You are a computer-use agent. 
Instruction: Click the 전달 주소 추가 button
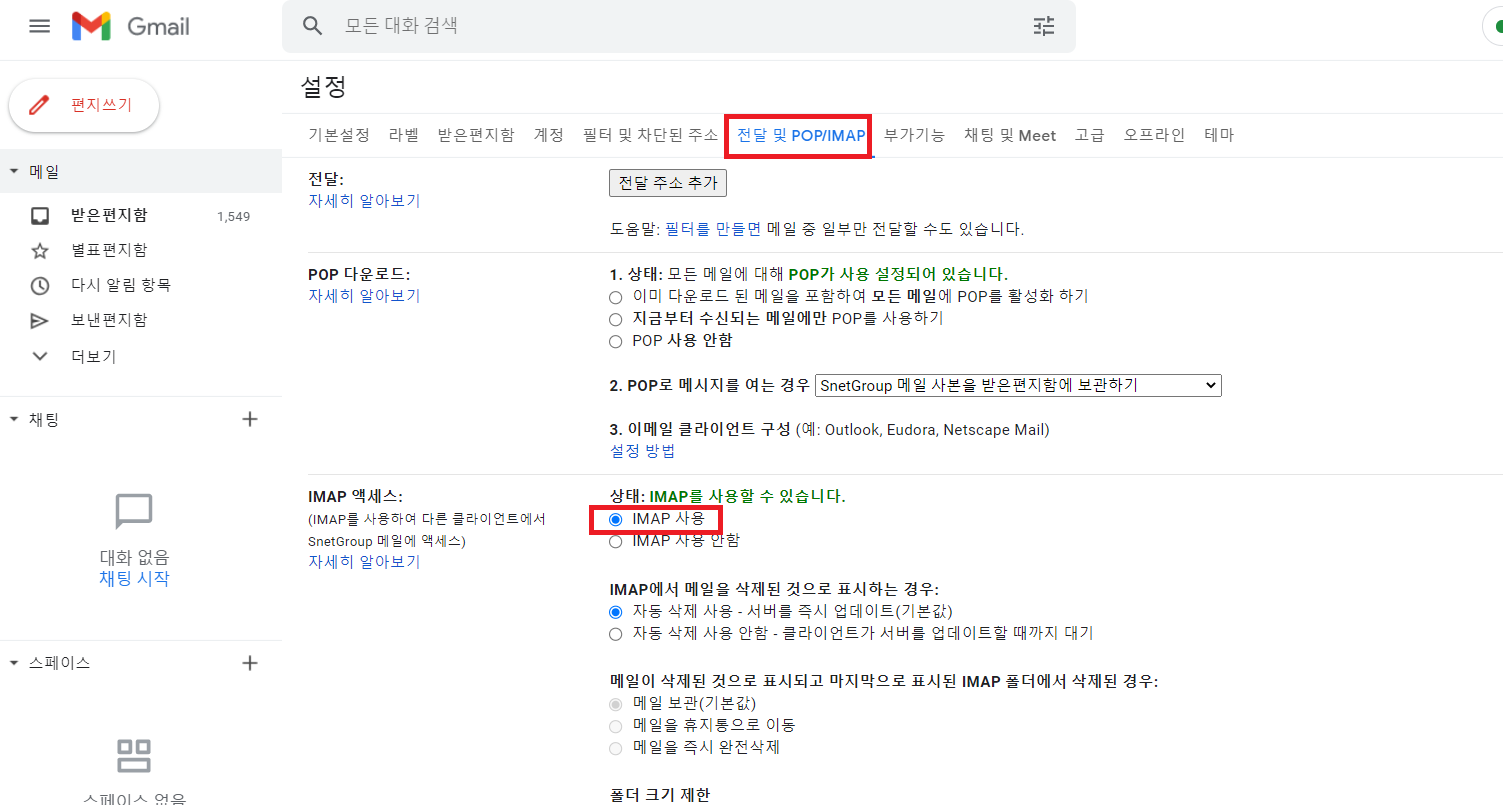(x=668, y=183)
